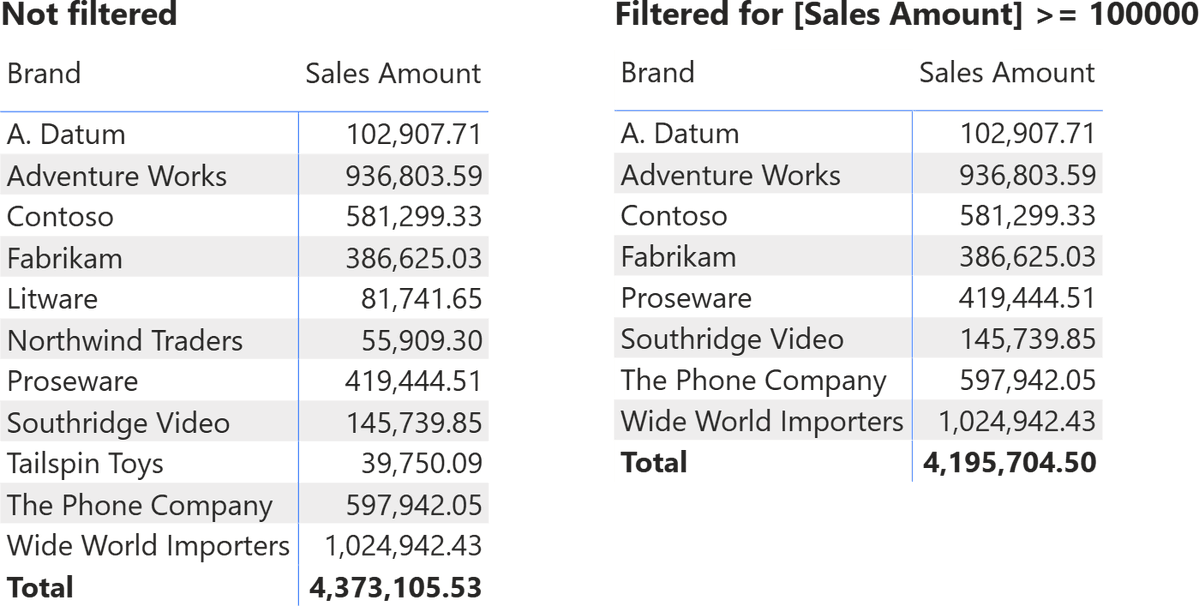The width and height of the screenshot is (1199, 606).
Task: Select Southridge Video in the Not filtered table
Action: 119,423
